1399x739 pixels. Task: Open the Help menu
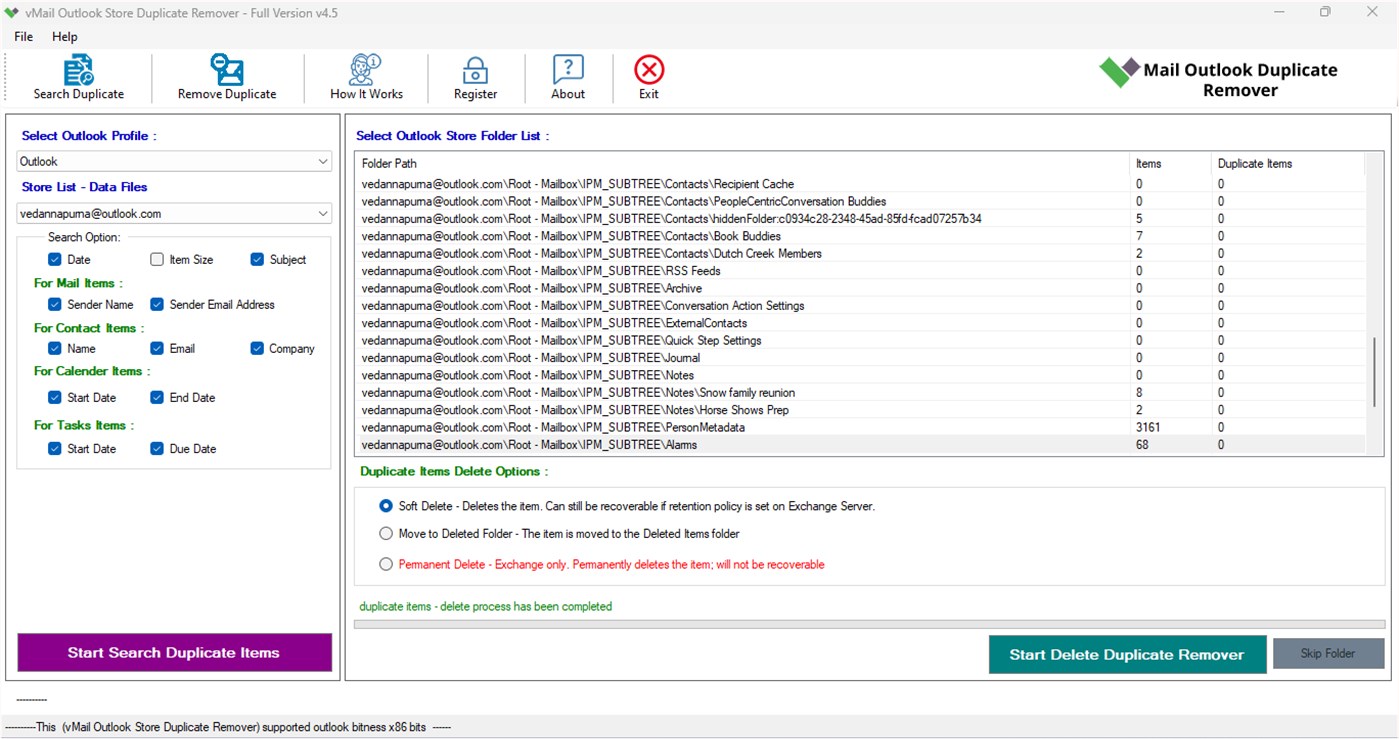[64, 36]
